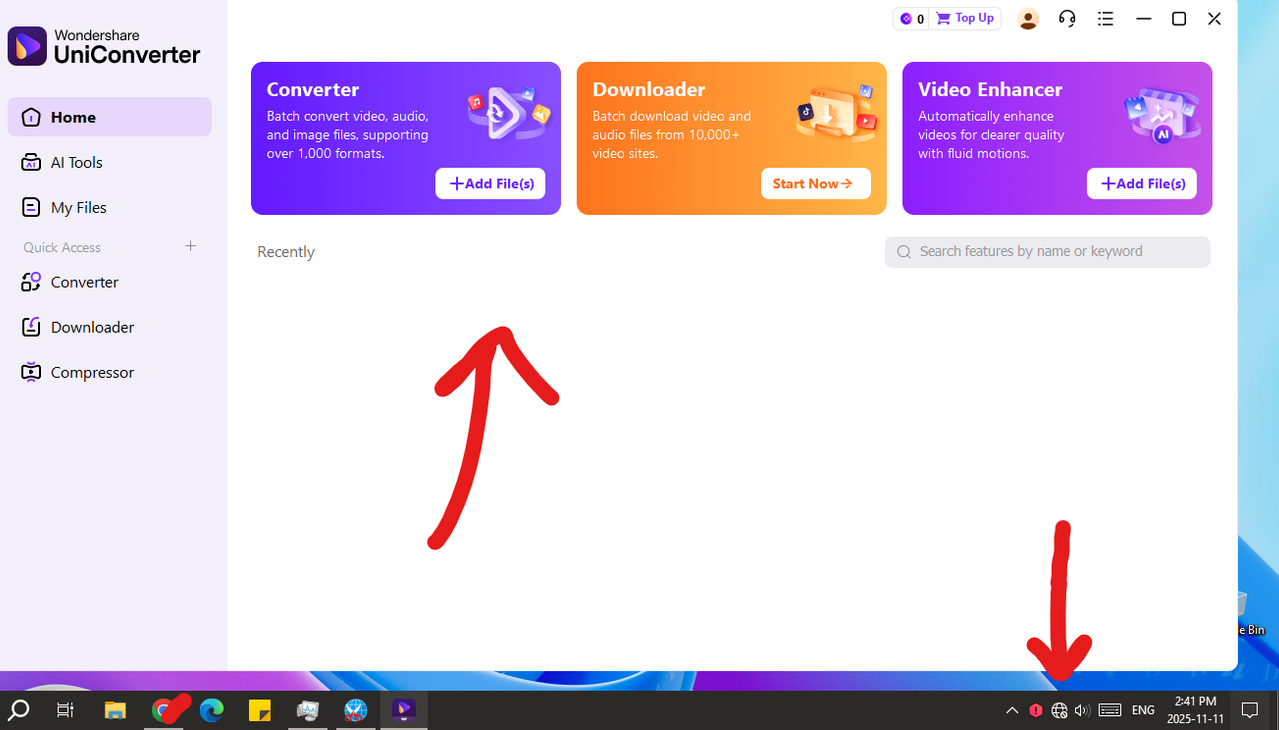This screenshot has width=1279, height=730.
Task: Open the volume control in the tray
Action: point(1082,710)
